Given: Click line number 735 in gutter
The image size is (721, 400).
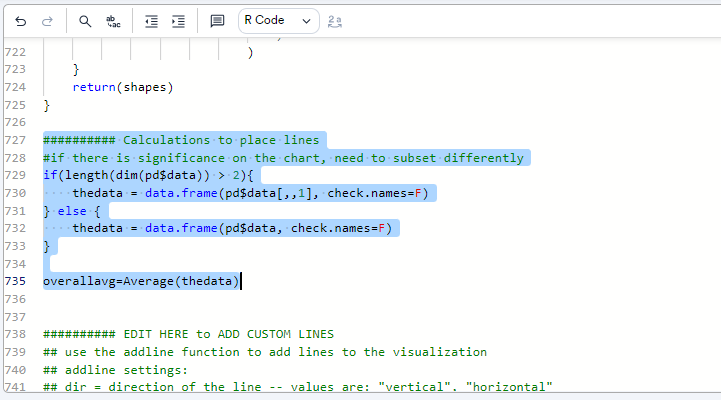Looking at the screenshot, I should (15, 281).
